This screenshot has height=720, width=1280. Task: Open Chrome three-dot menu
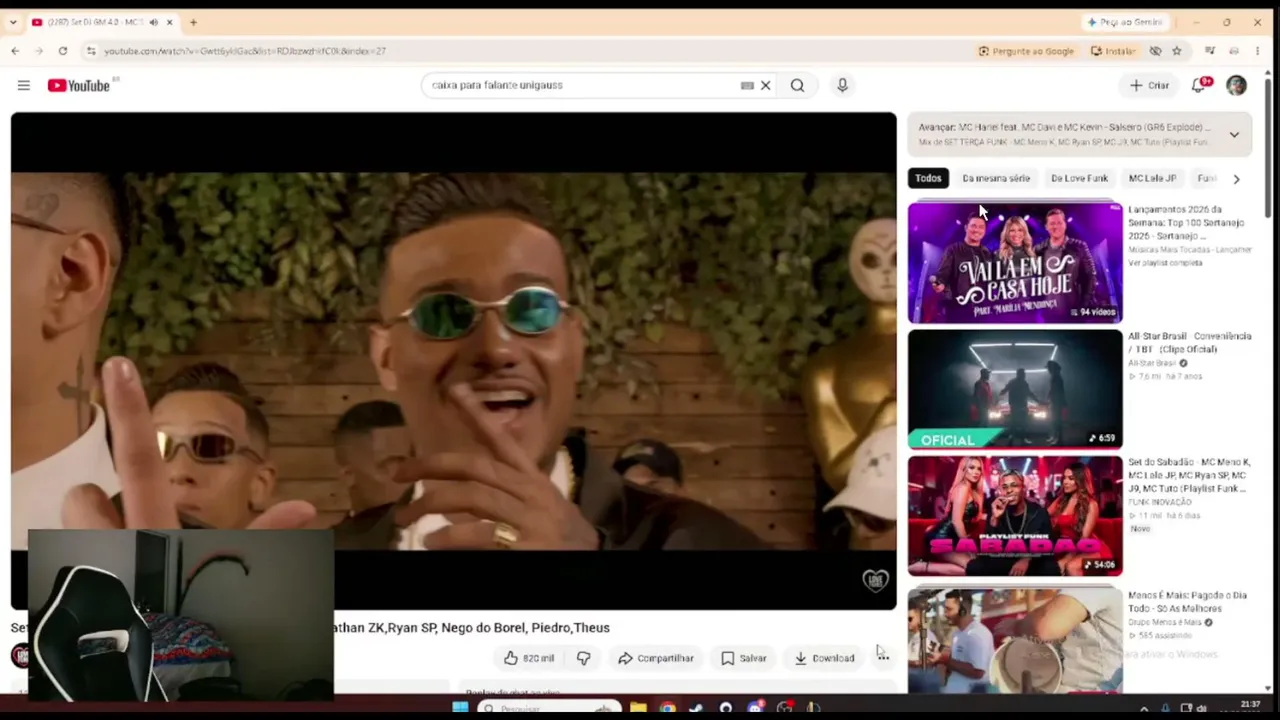[1258, 51]
